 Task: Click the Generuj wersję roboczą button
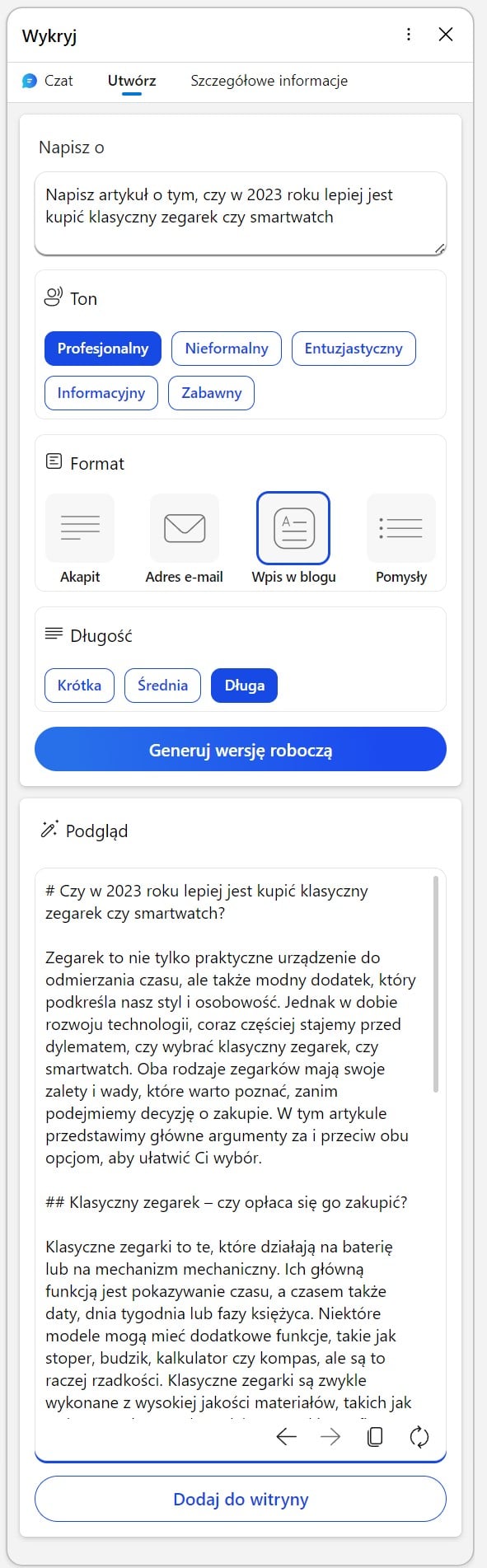241,749
